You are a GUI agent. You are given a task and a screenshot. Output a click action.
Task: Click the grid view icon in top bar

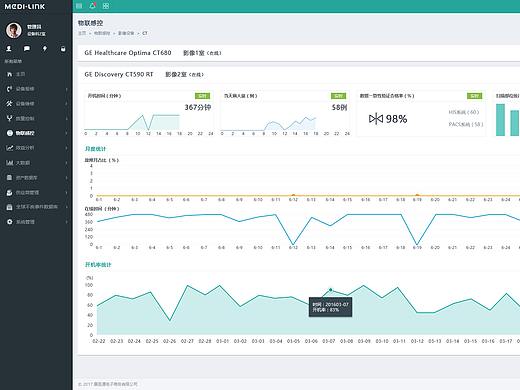click(106, 6)
